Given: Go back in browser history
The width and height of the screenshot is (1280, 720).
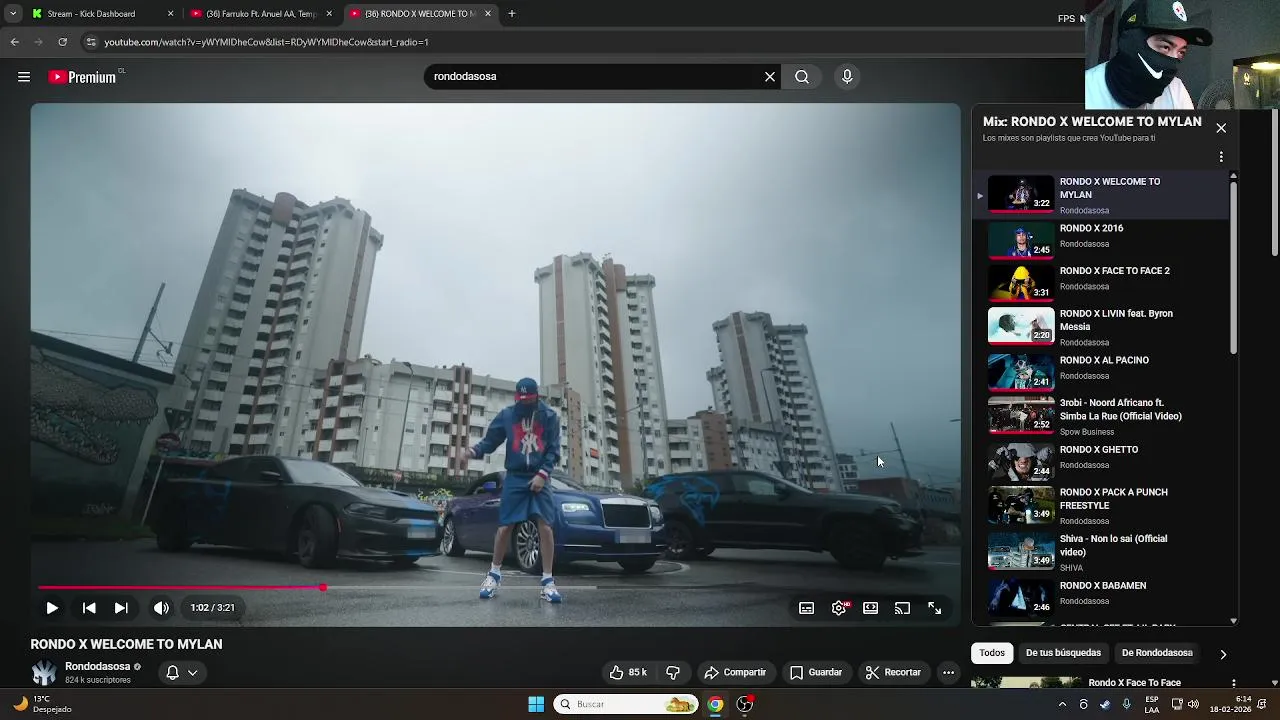Looking at the screenshot, I should pyautogui.click(x=14, y=42).
